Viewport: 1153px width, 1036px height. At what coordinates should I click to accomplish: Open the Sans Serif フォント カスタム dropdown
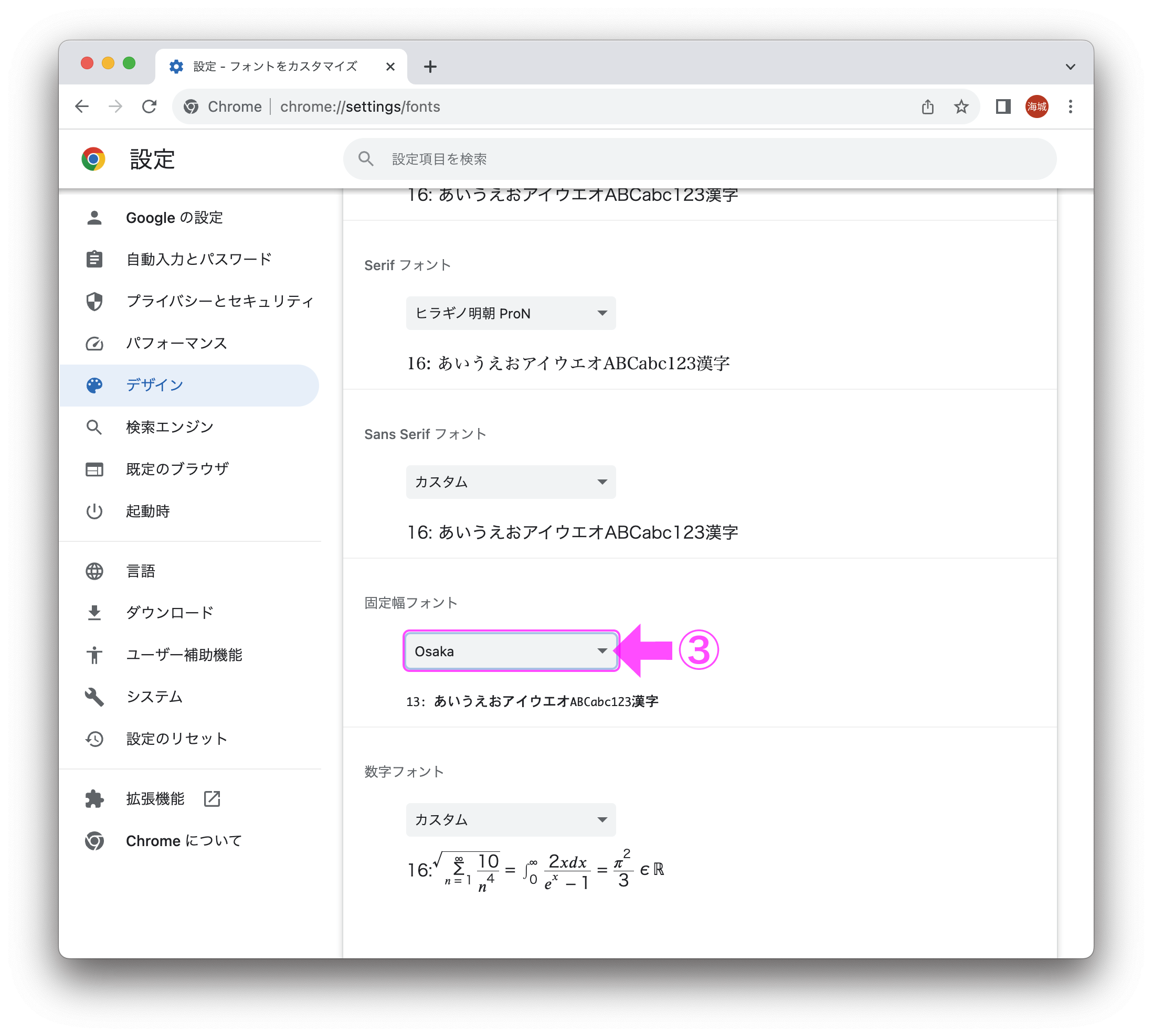pos(511,482)
